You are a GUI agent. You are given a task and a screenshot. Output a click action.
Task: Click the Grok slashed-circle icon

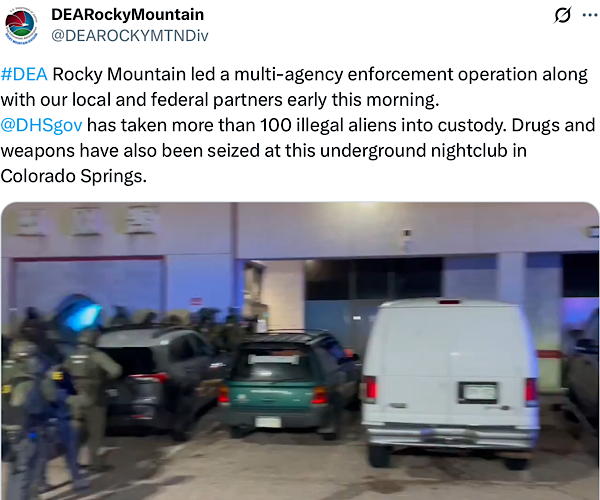point(562,15)
